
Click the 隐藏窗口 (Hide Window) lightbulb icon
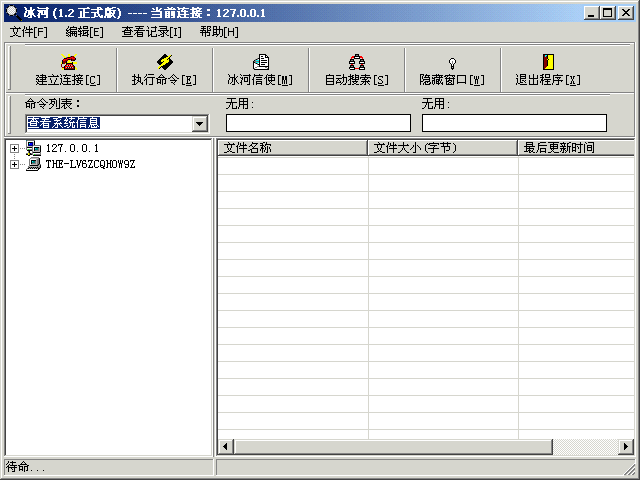coord(452,63)
